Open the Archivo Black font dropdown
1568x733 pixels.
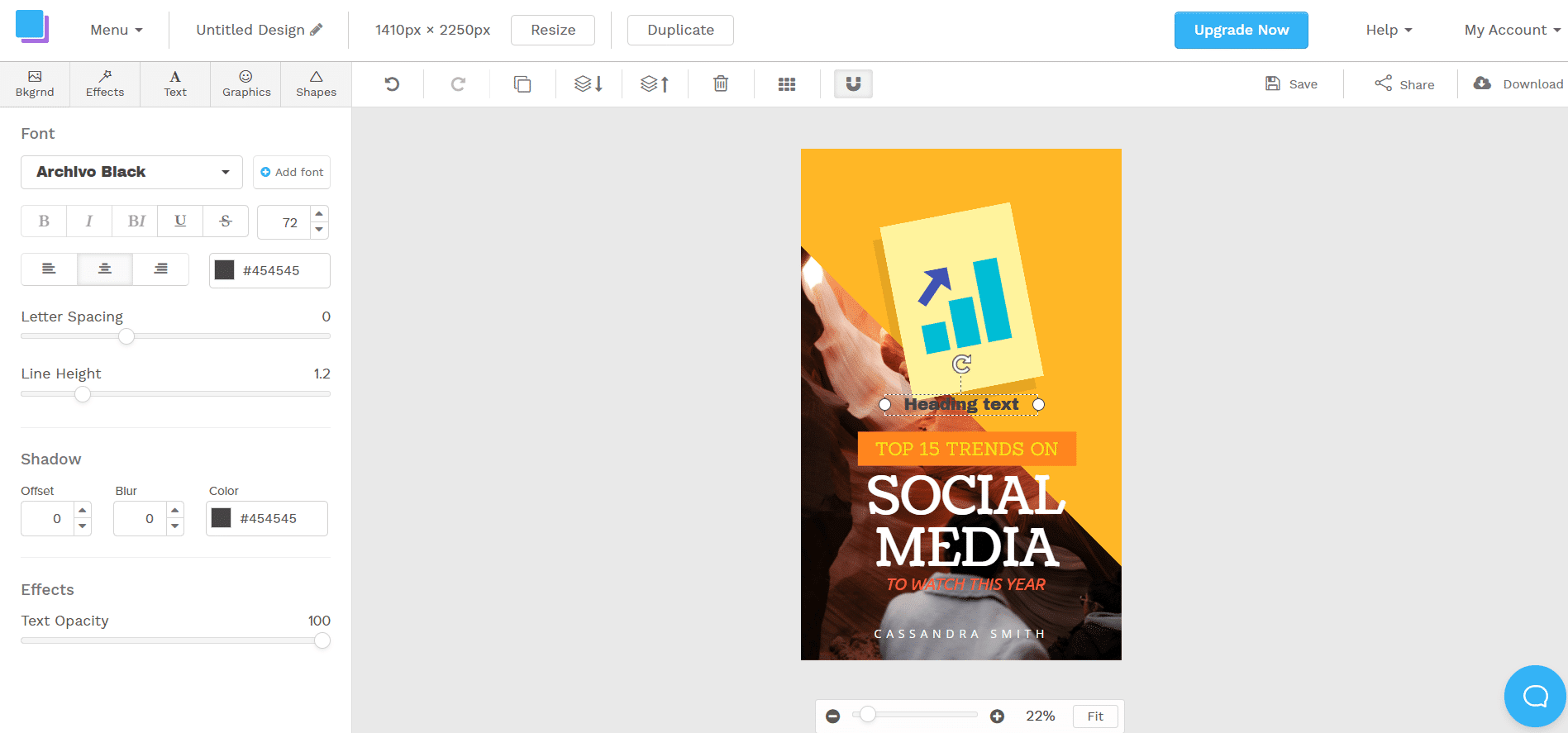[x=131, y=172]
